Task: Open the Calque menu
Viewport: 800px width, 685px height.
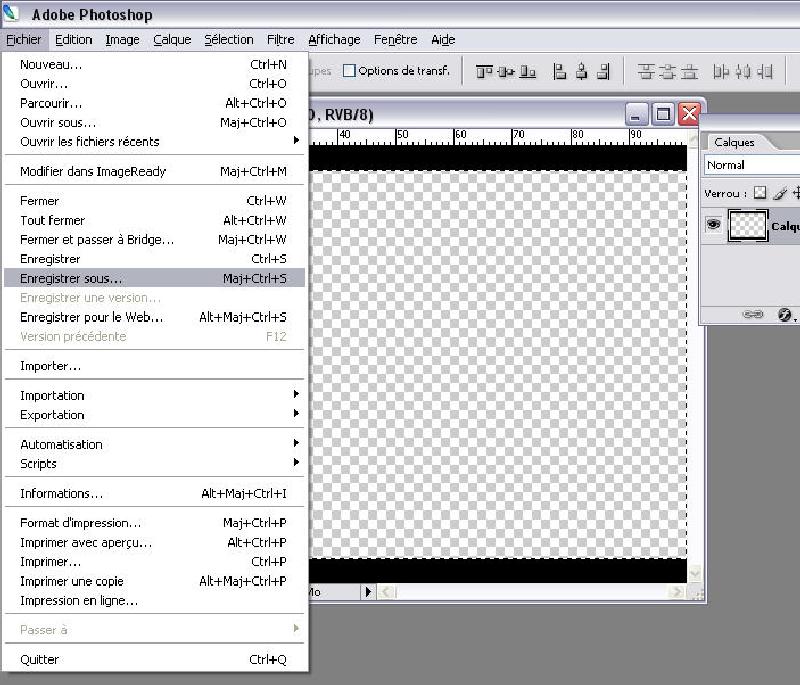Action: pos(172,39)
